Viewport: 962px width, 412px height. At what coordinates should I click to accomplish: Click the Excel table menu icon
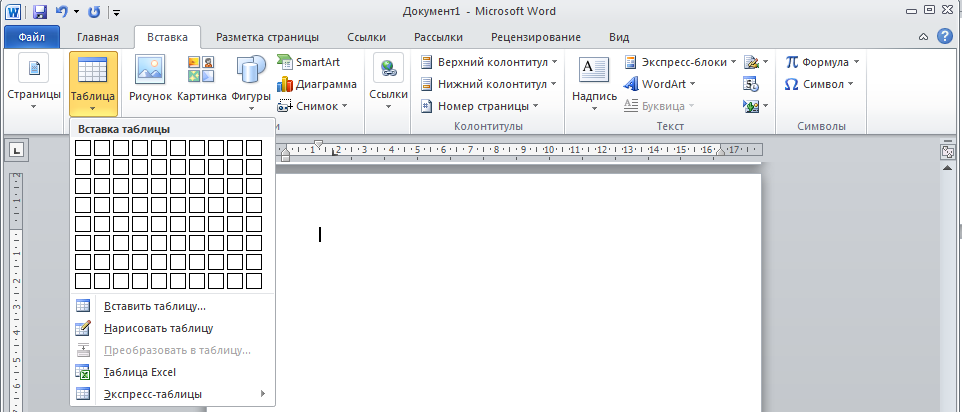point(83,372)
